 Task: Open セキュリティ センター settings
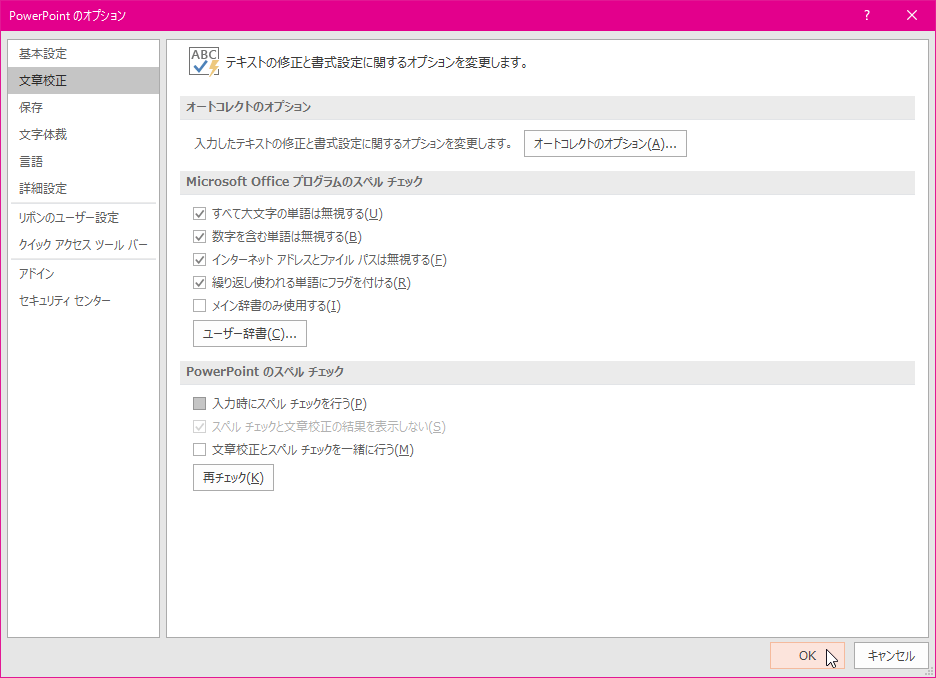[84, 301]
